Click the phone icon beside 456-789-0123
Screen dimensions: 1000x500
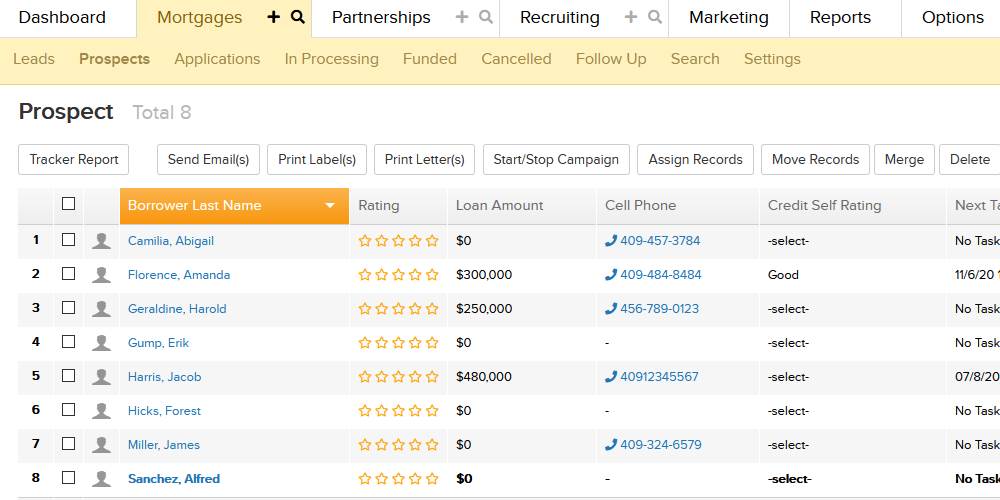[611, 309]
